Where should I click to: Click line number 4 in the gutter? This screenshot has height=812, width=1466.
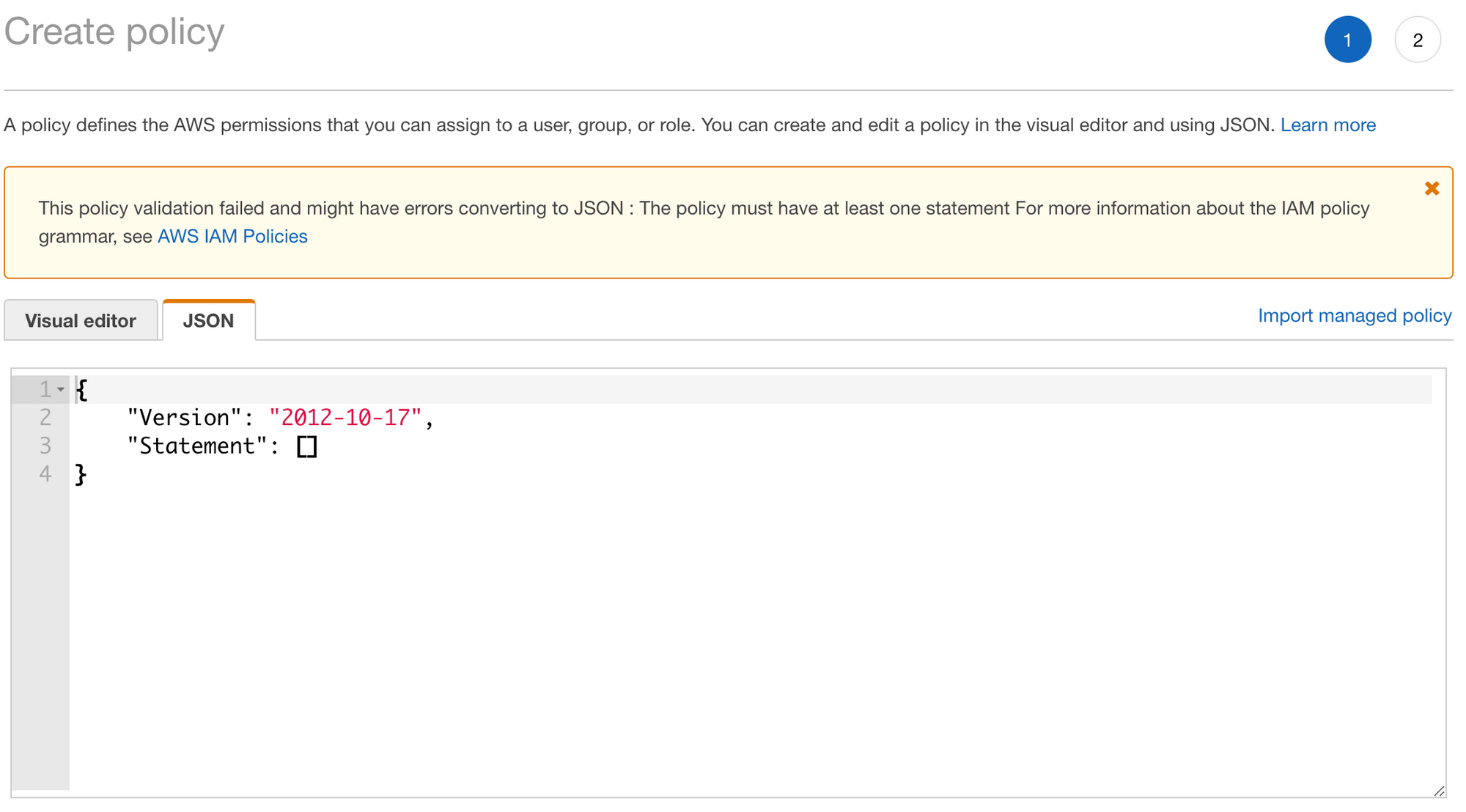[45, 474]
